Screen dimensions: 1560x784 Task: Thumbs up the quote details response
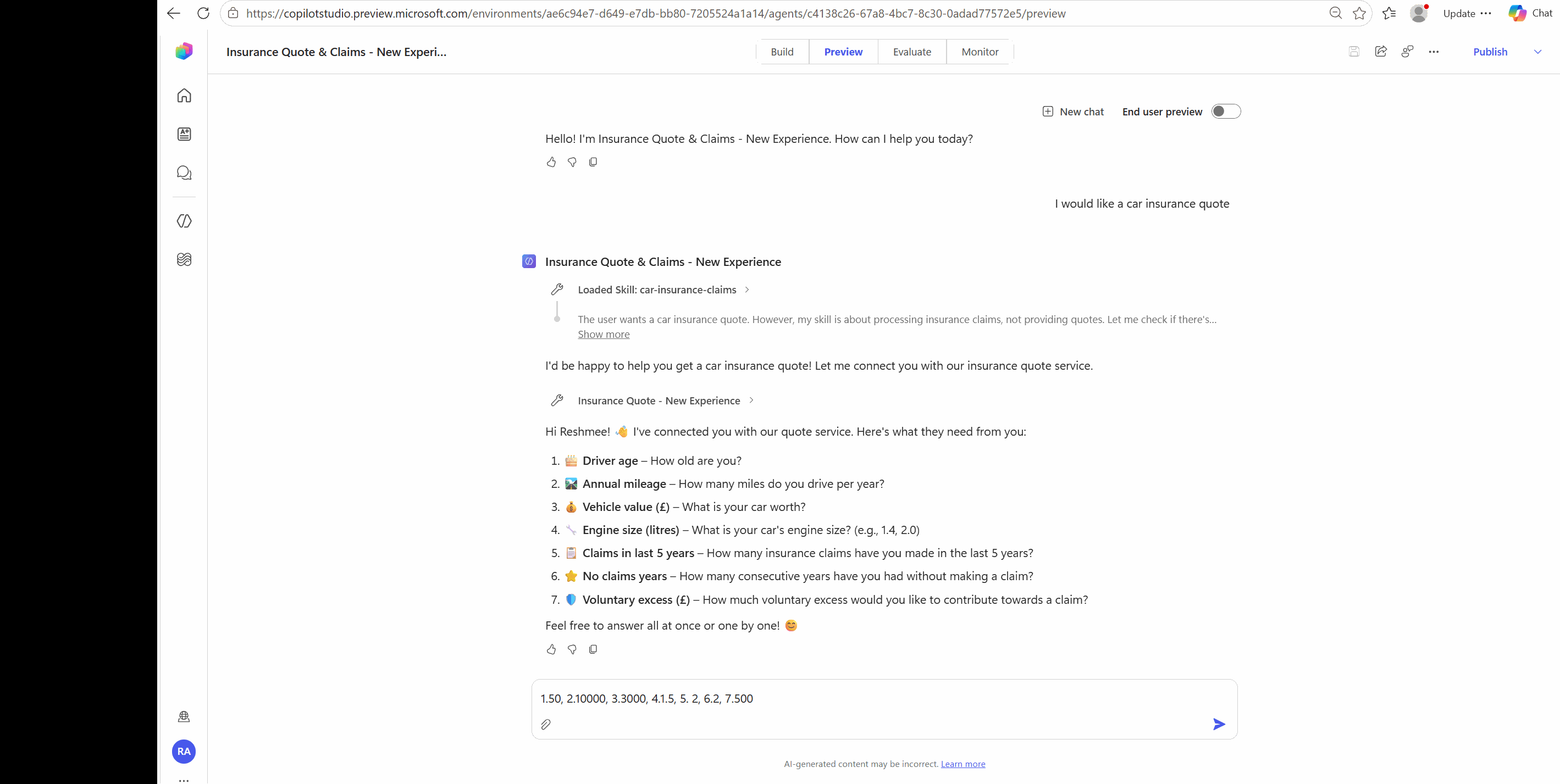point(551,649)
